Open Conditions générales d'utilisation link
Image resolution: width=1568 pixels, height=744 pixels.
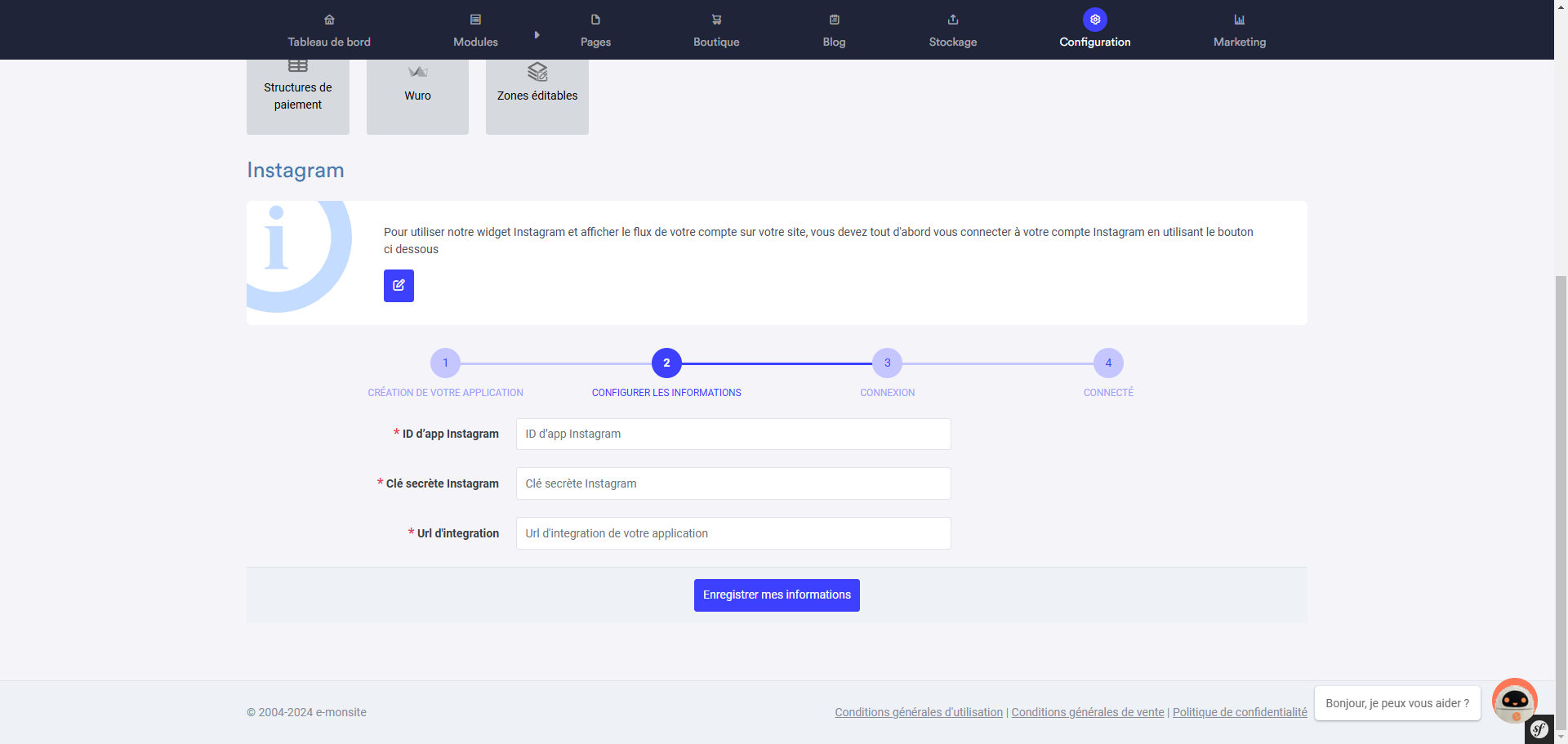click(x=919, y=712)
